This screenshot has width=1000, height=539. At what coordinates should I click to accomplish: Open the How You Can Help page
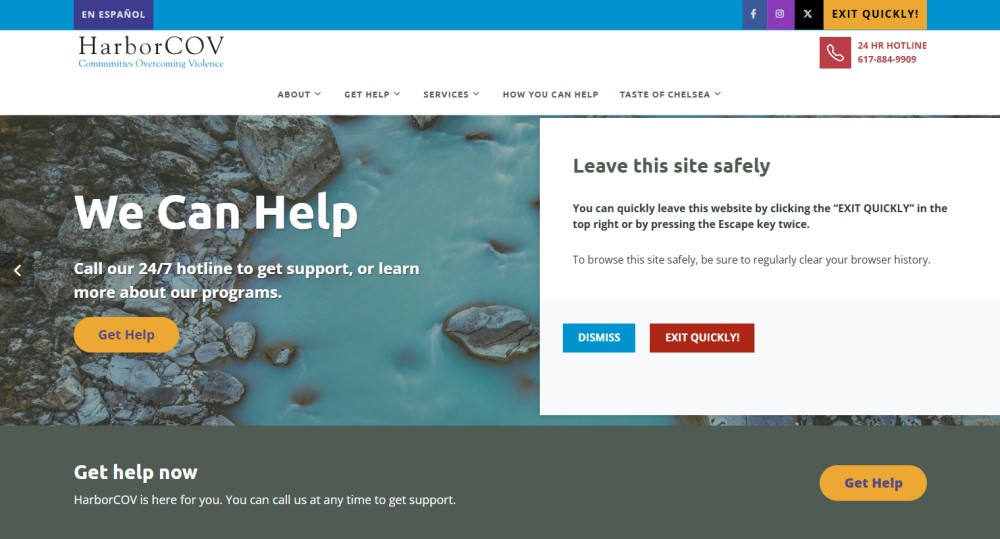(x=550, y=94)
